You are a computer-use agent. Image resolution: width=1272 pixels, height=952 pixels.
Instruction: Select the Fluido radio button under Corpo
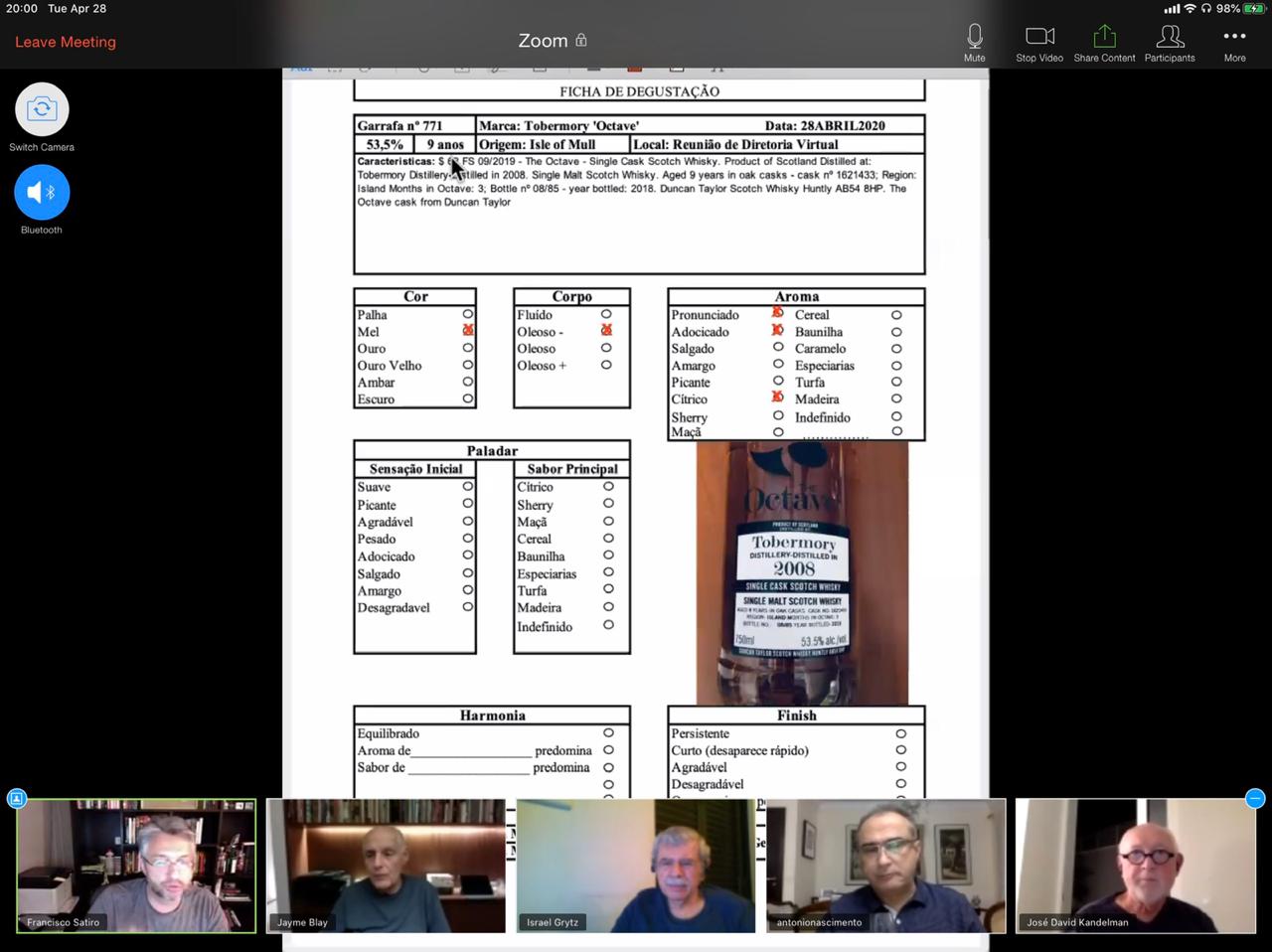(x=606, y=314)
